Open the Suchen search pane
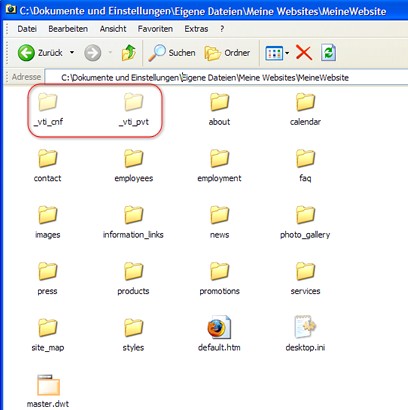Screen dimensions: 408x410 point(172,53)
